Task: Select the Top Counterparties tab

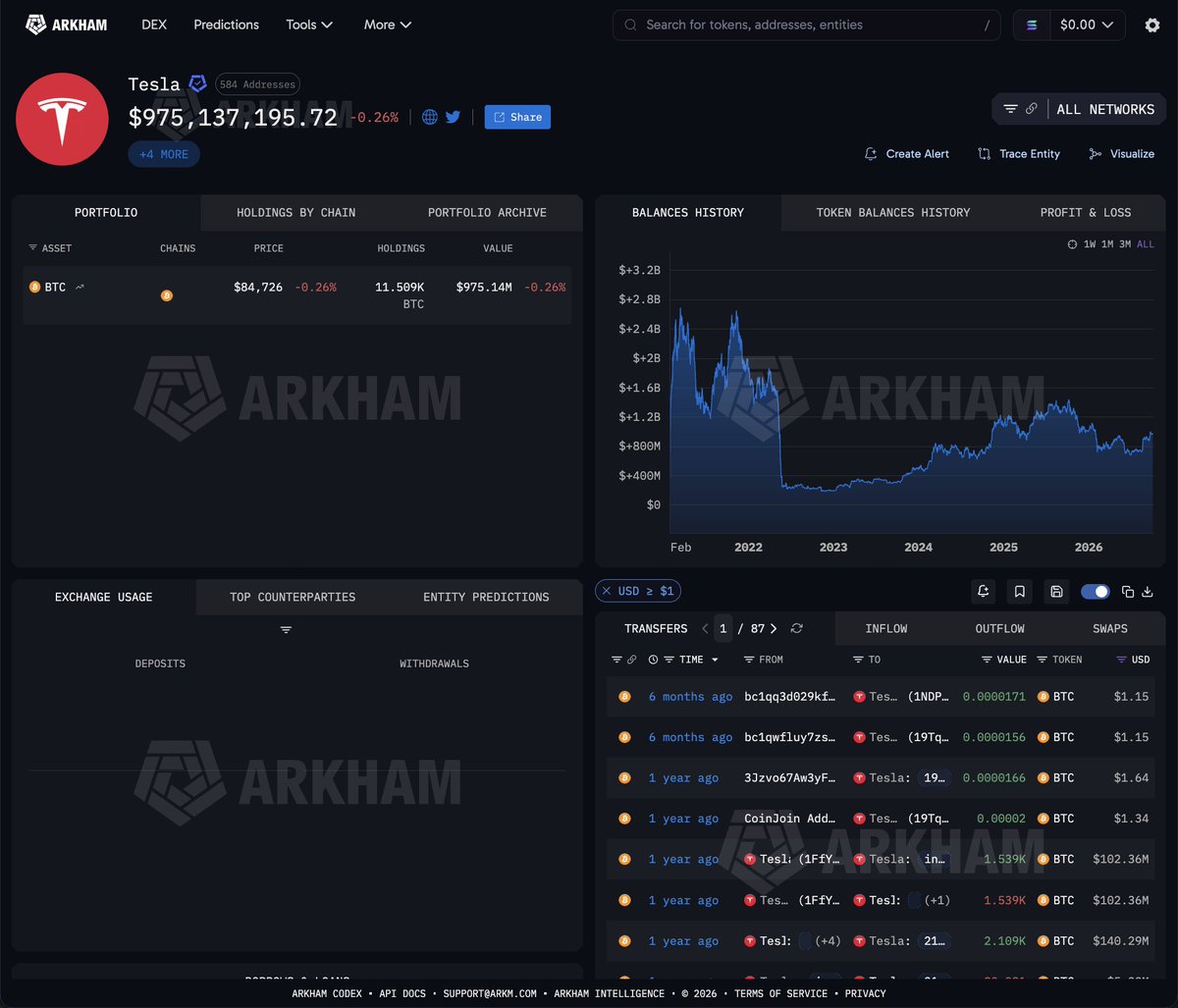Action: click(293, 597)
